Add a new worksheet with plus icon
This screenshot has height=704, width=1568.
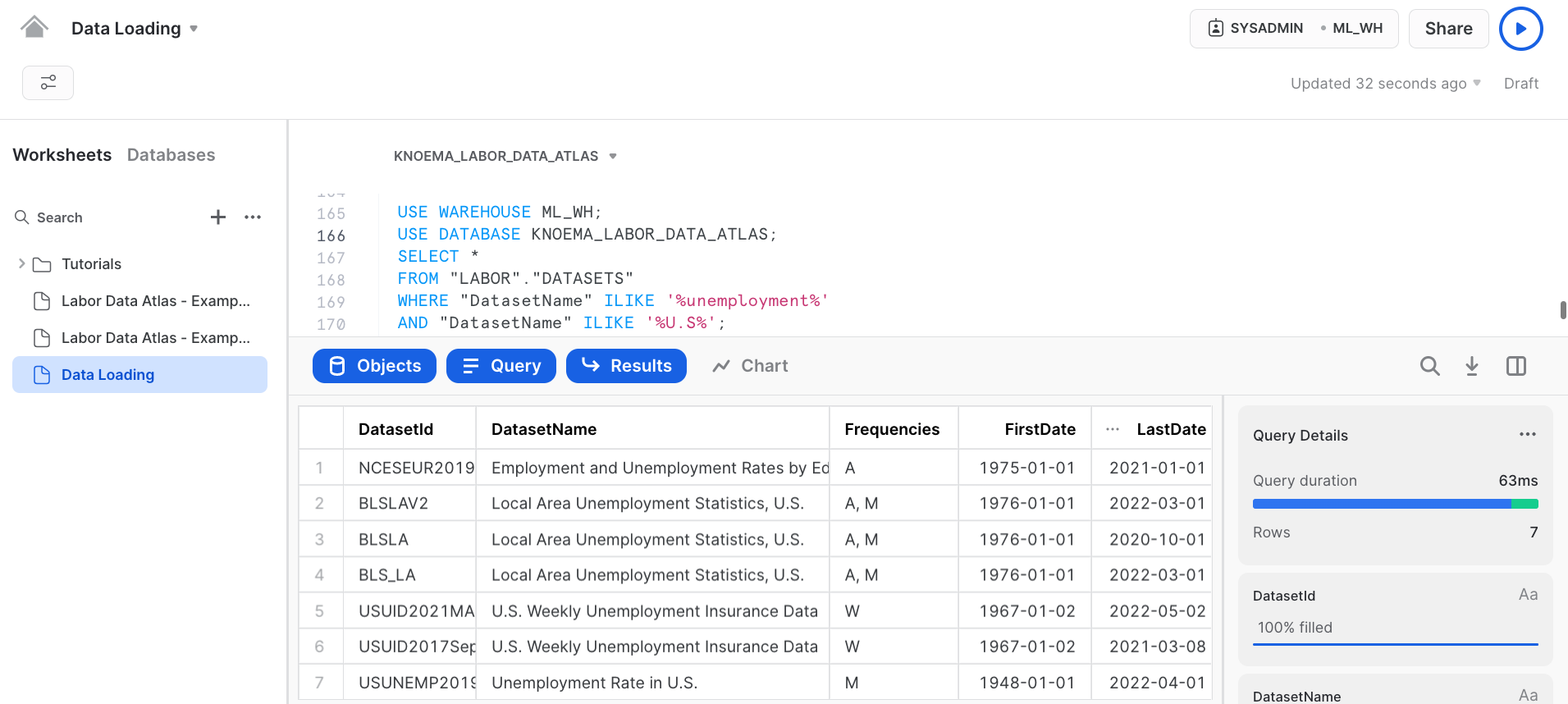(x=218, y=217)
